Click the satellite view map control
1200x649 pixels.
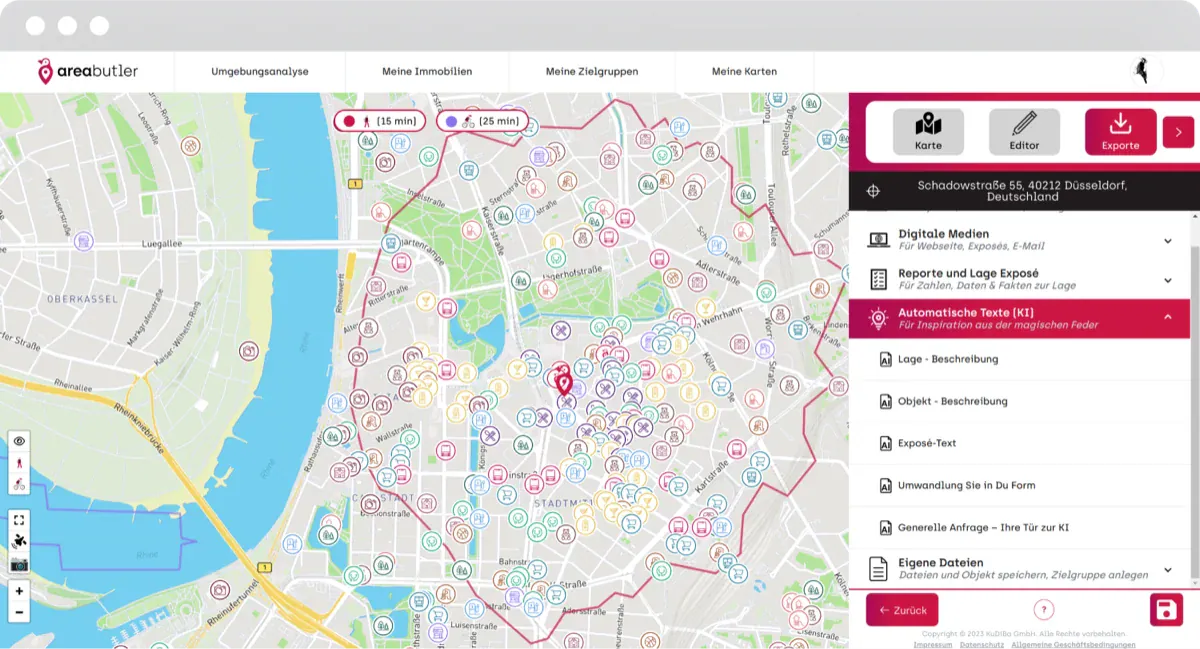click(x=19, y=542)
